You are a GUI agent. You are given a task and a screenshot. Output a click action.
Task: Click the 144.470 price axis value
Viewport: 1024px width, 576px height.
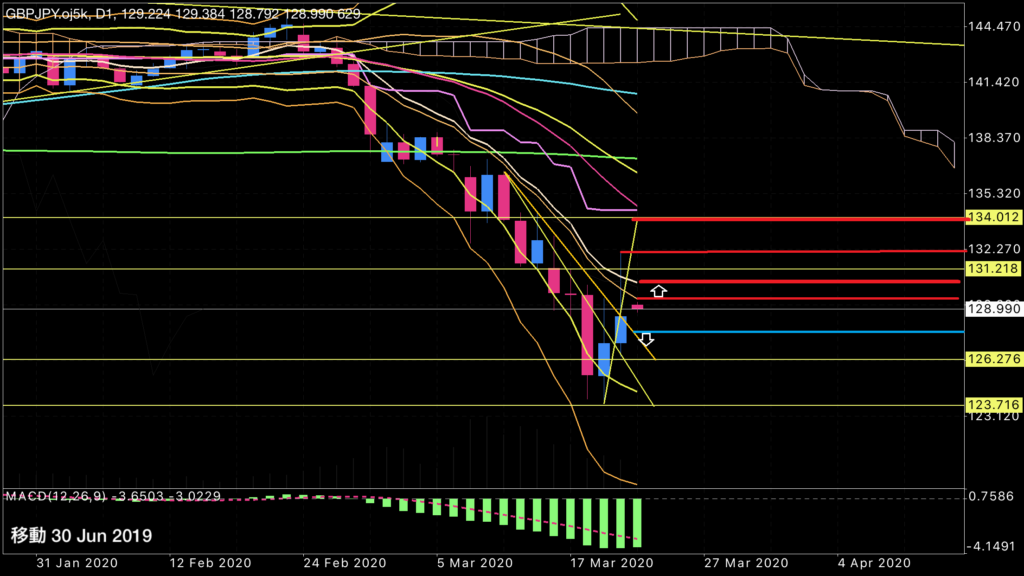coord(993,27)
